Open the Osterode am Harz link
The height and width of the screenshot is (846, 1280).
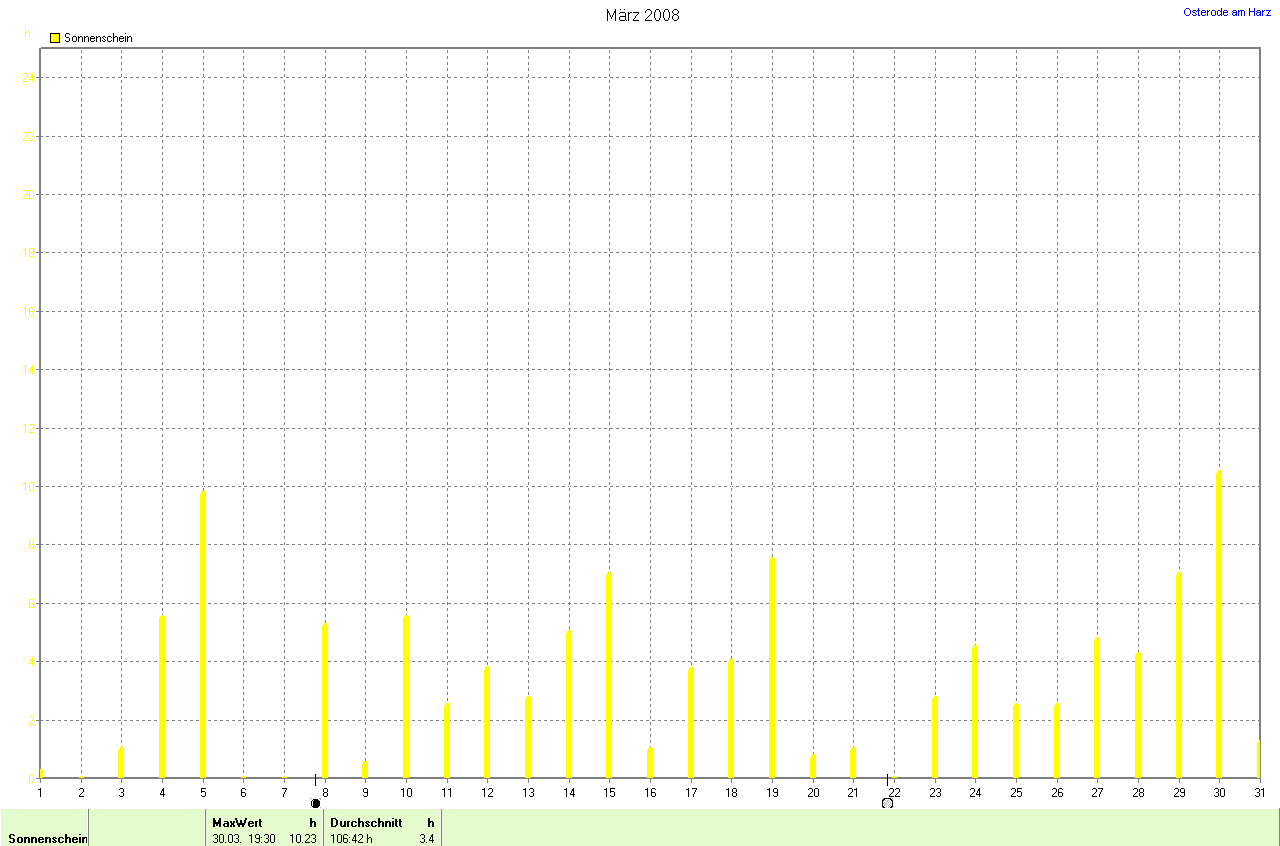1227,12
